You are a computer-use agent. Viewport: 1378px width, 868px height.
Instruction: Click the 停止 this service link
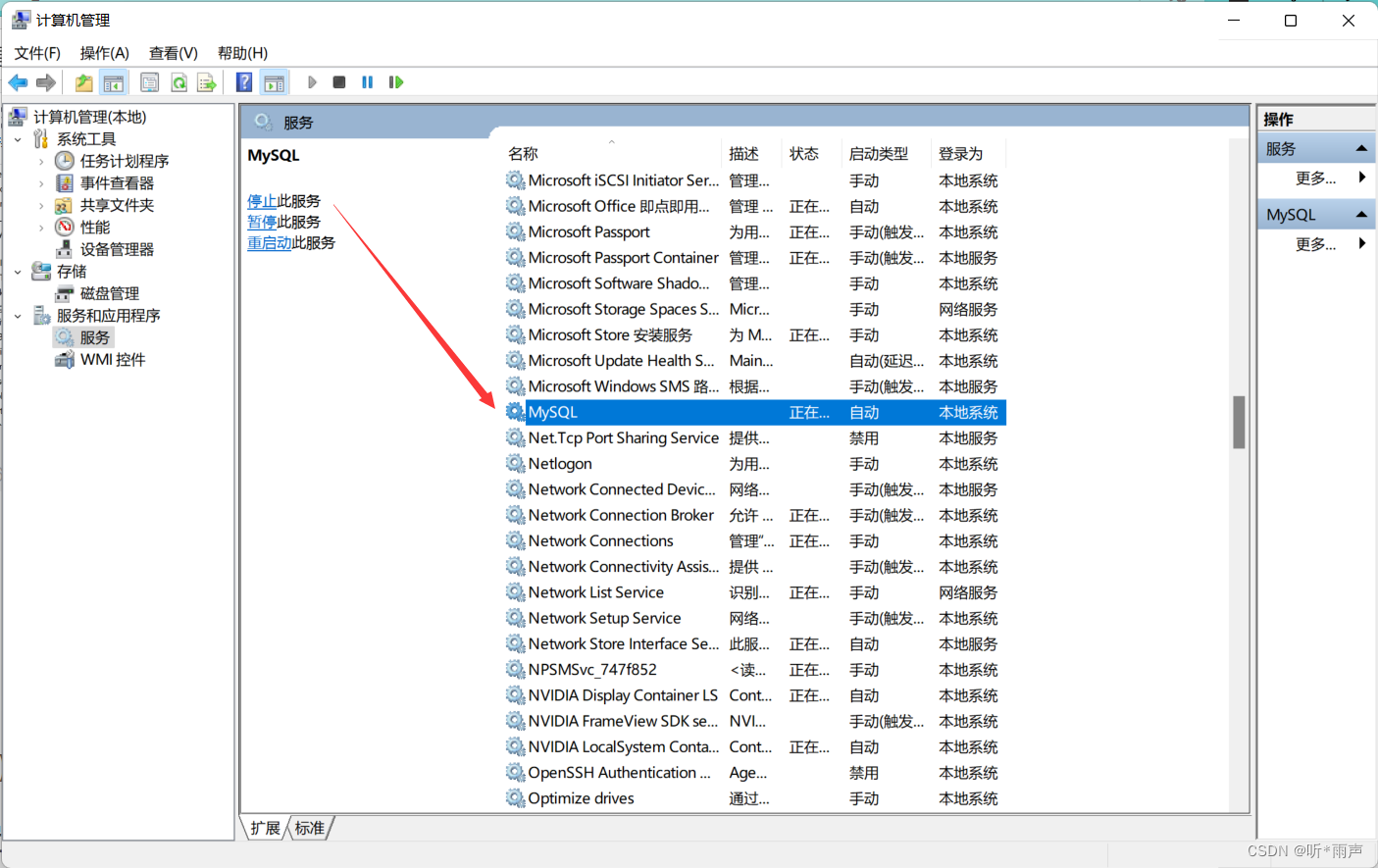[262, 201]
